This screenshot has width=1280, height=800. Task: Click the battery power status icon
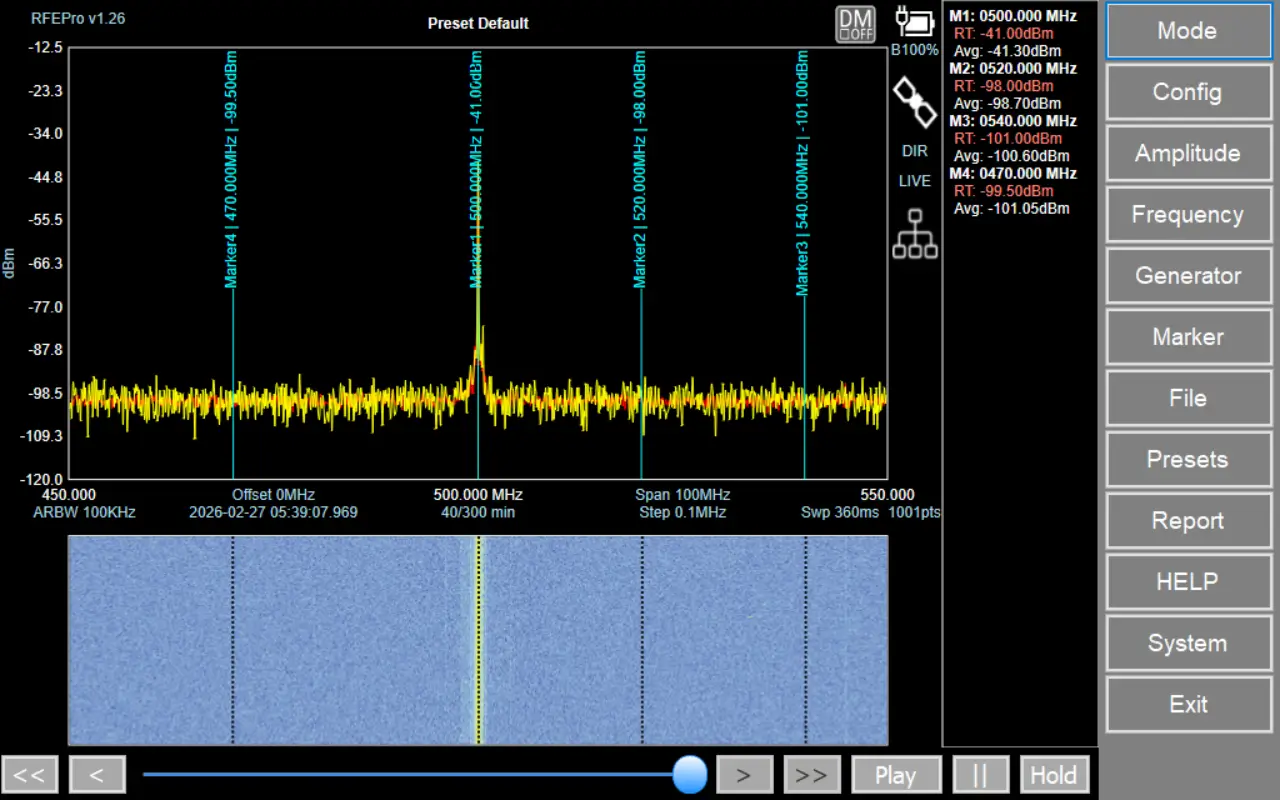[915, 24]
